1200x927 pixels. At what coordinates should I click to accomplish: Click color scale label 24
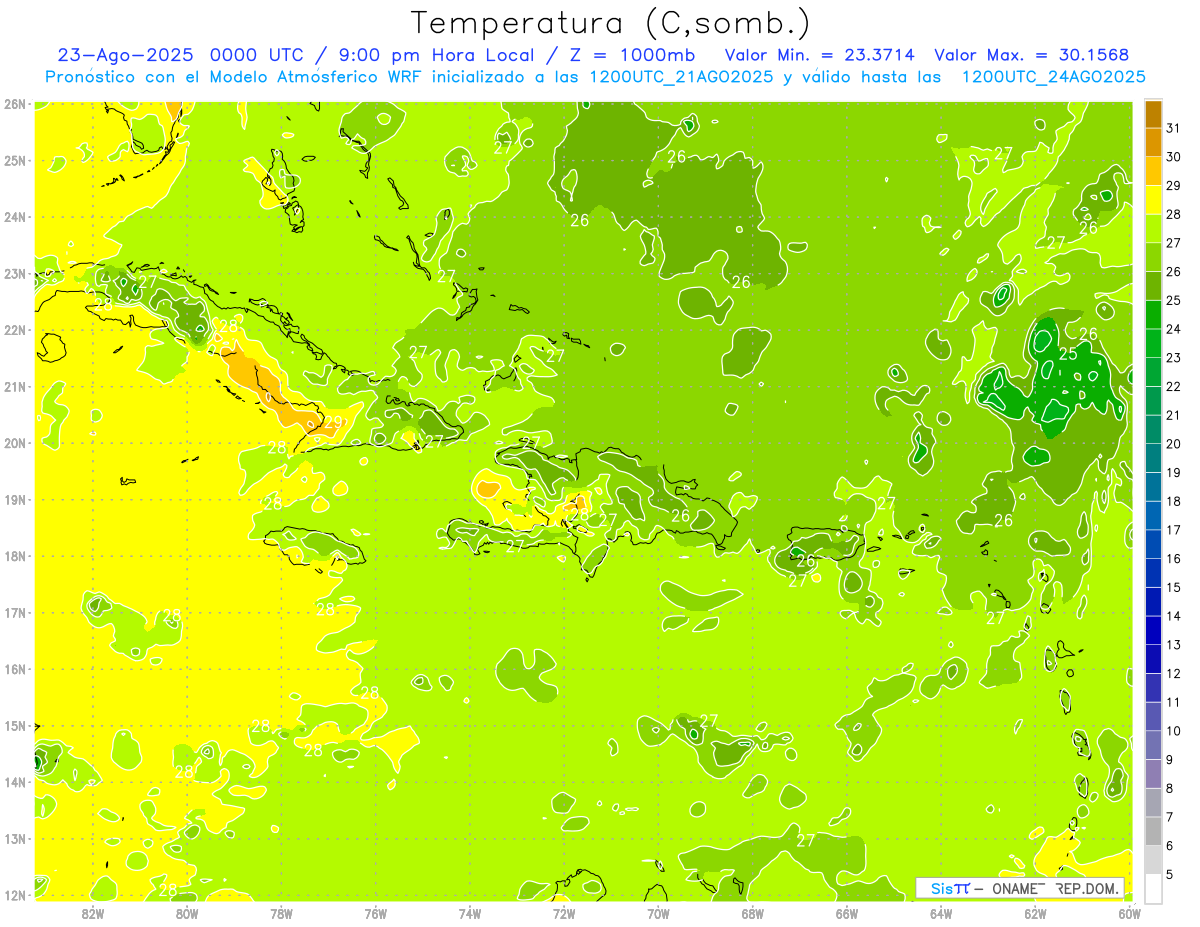coord(1173,329)
